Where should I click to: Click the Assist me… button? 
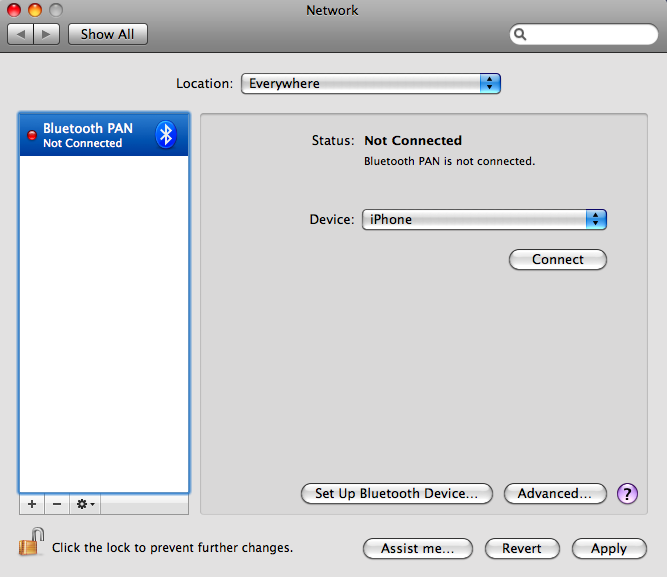[418, 548]
